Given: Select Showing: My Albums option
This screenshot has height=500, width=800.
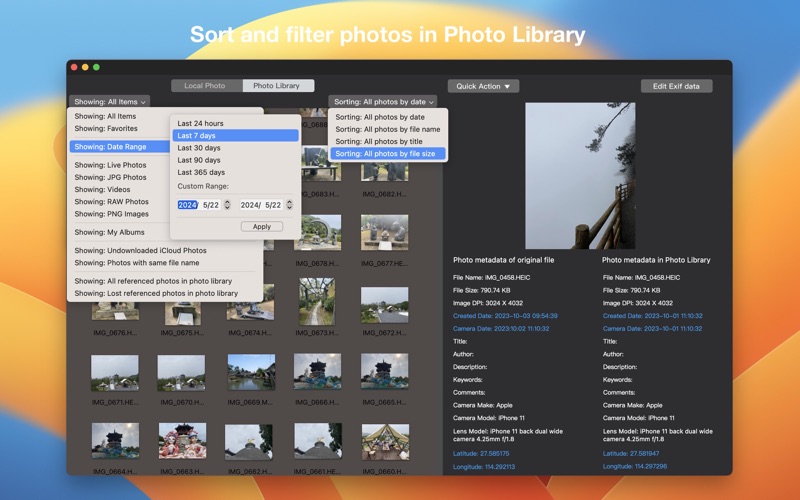Looking at the screenshot, I should tap(109, 232).
